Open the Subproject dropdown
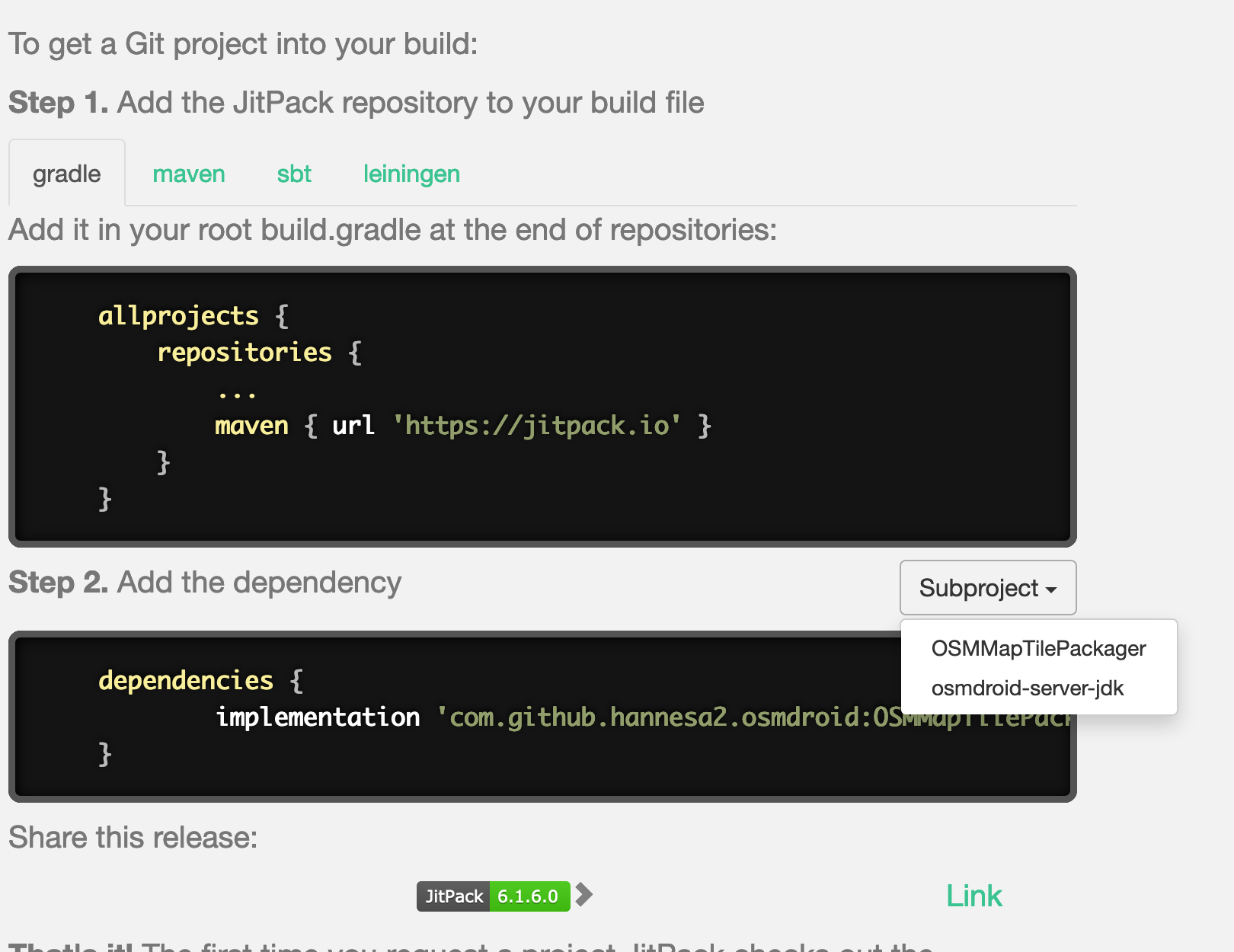The width and height of the screenshot is (1234, 952). (x=987, y=587)
